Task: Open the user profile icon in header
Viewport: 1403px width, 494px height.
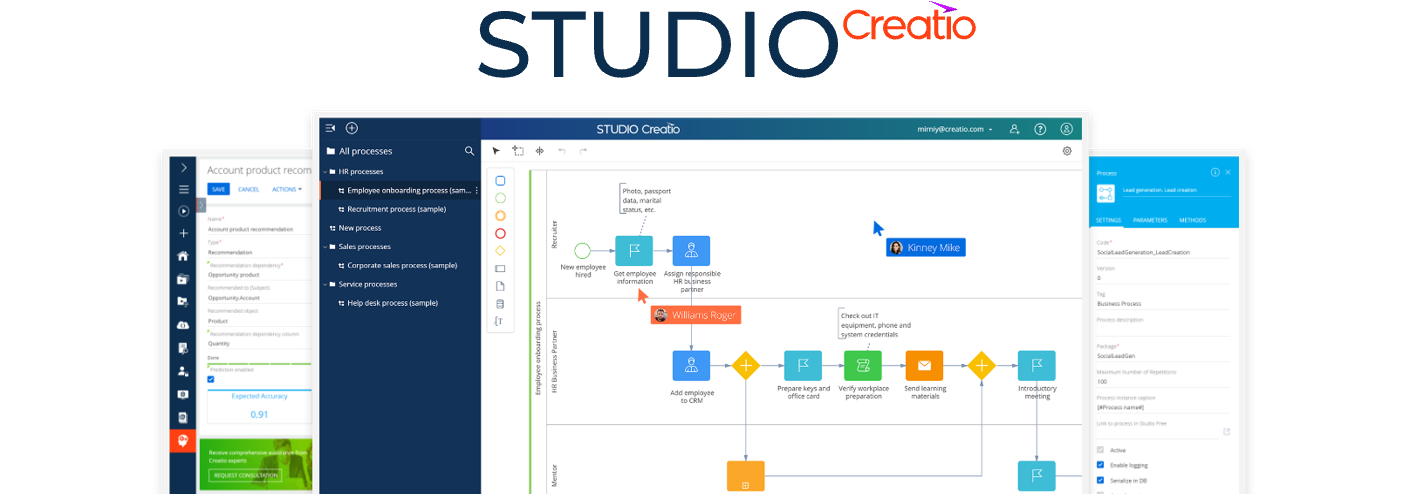Action: pos(1067,129)
